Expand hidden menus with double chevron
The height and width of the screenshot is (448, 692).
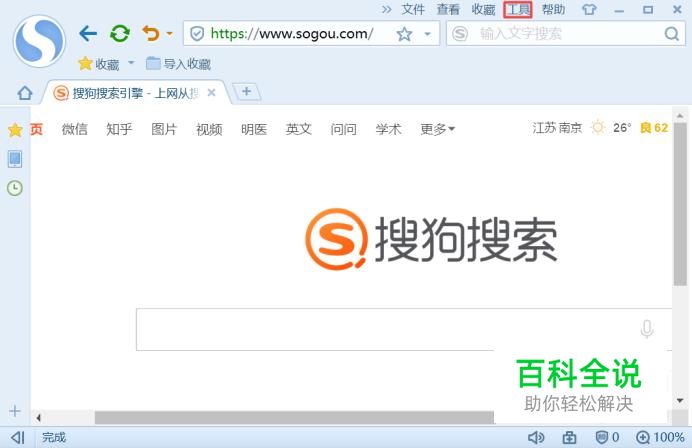387,9
